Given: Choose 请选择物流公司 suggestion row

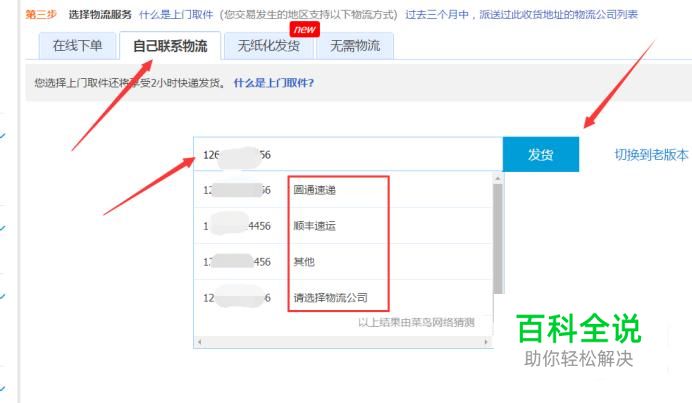Looking at the screenshot, I should pos(343,298).
